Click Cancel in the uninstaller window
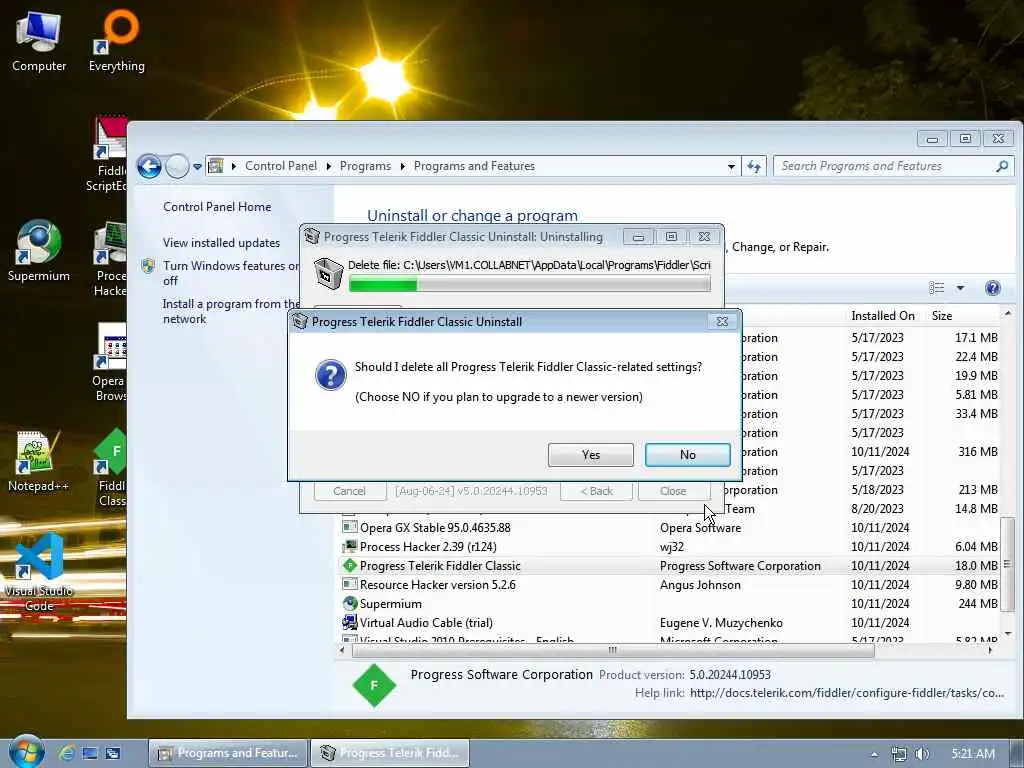 coord(349,491)
